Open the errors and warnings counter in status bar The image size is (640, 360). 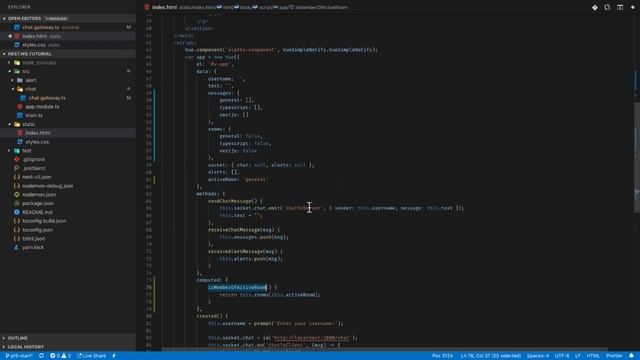[60, 356]
